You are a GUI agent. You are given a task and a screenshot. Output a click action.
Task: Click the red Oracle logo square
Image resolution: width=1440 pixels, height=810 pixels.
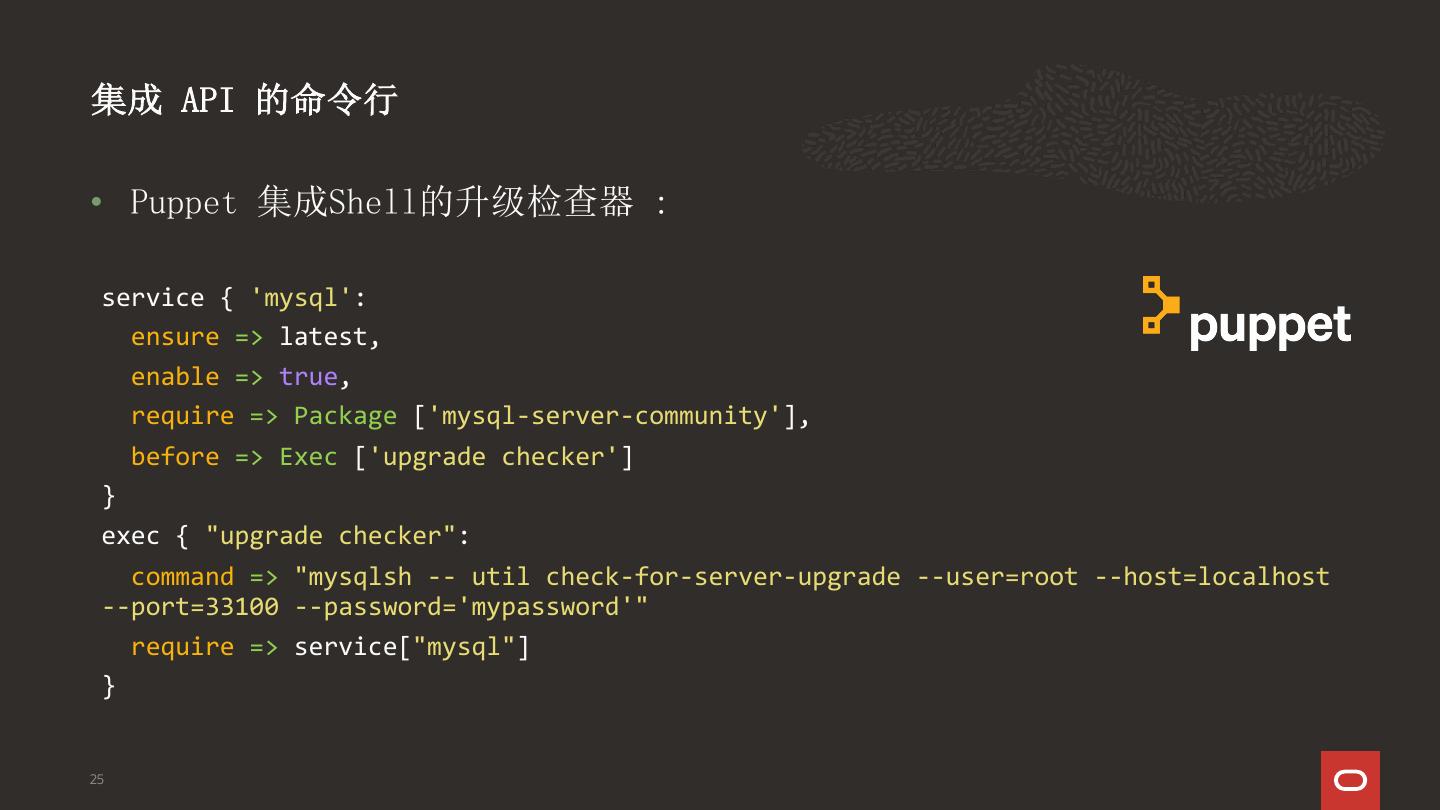click(x=1350, y=780)
